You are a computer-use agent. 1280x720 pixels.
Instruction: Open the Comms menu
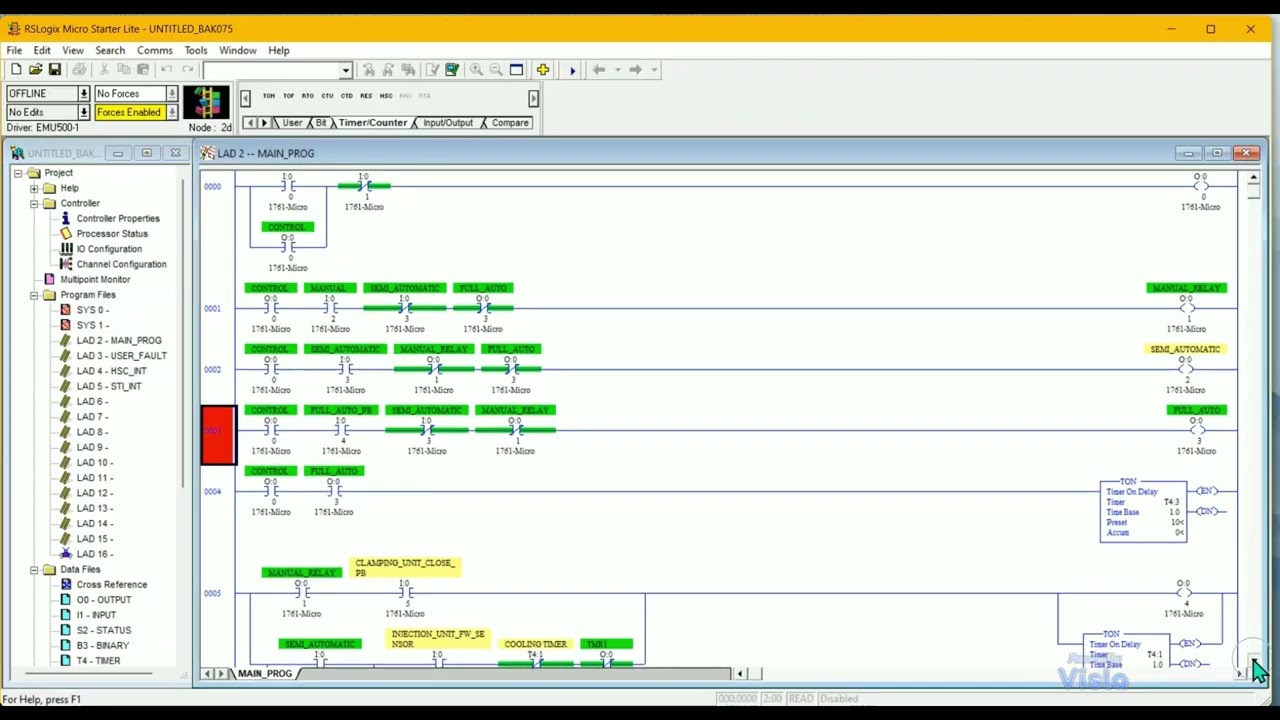click(155, 50)
